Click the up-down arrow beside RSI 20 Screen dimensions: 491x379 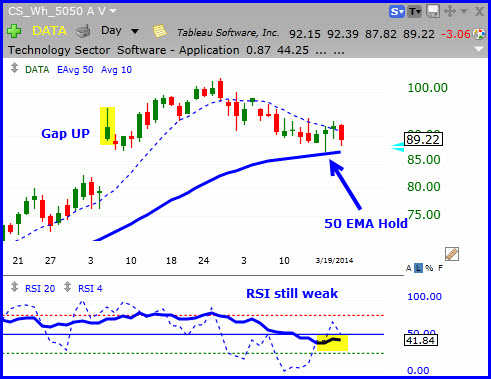[x=14, y=287]
